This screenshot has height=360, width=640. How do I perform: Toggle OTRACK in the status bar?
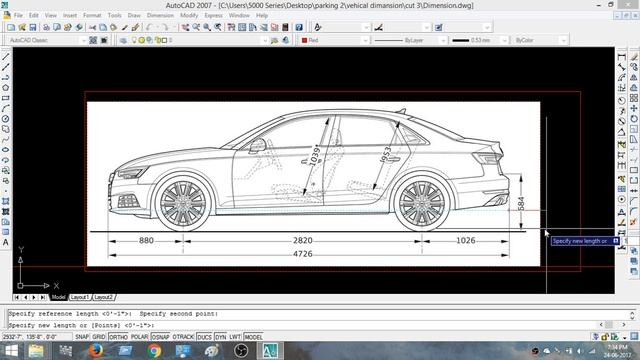pos(183,337)
